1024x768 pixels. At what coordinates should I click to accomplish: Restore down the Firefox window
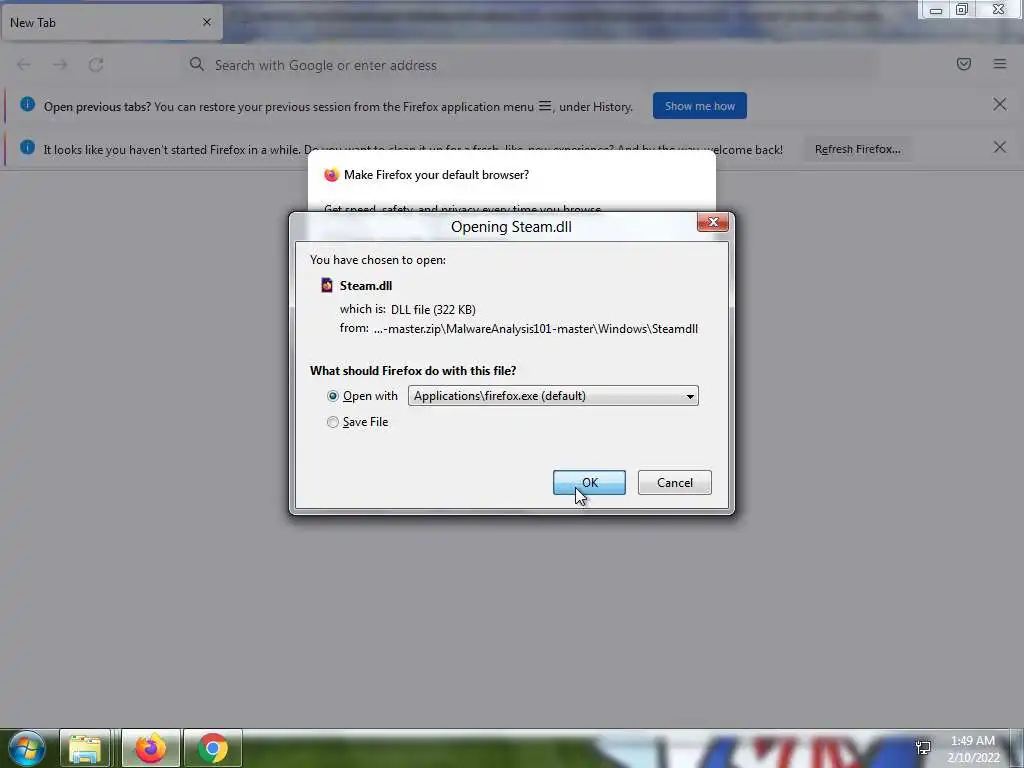coord(962,9)
